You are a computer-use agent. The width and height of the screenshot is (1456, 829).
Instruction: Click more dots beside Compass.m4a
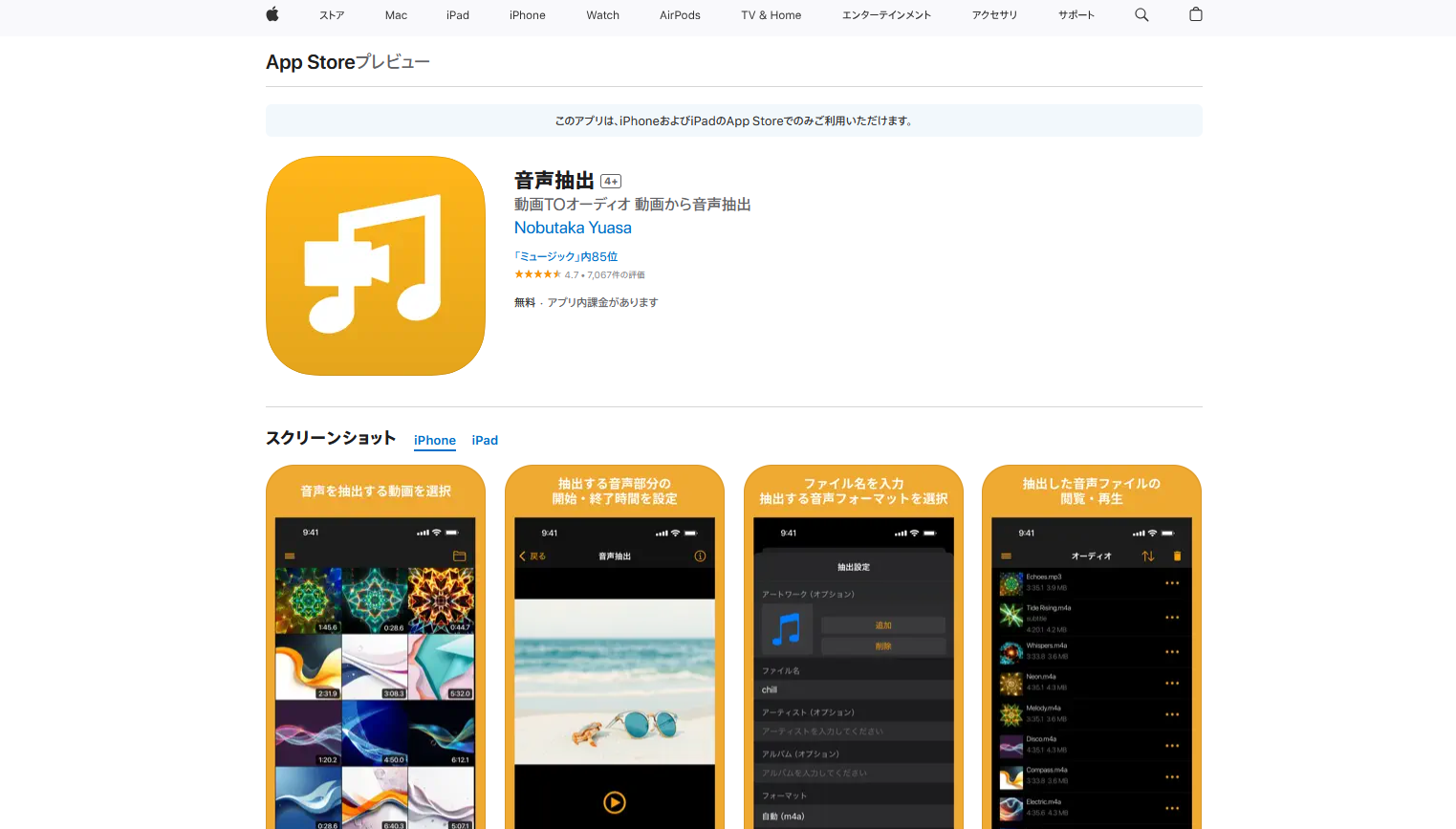(x=1172, y=777)
